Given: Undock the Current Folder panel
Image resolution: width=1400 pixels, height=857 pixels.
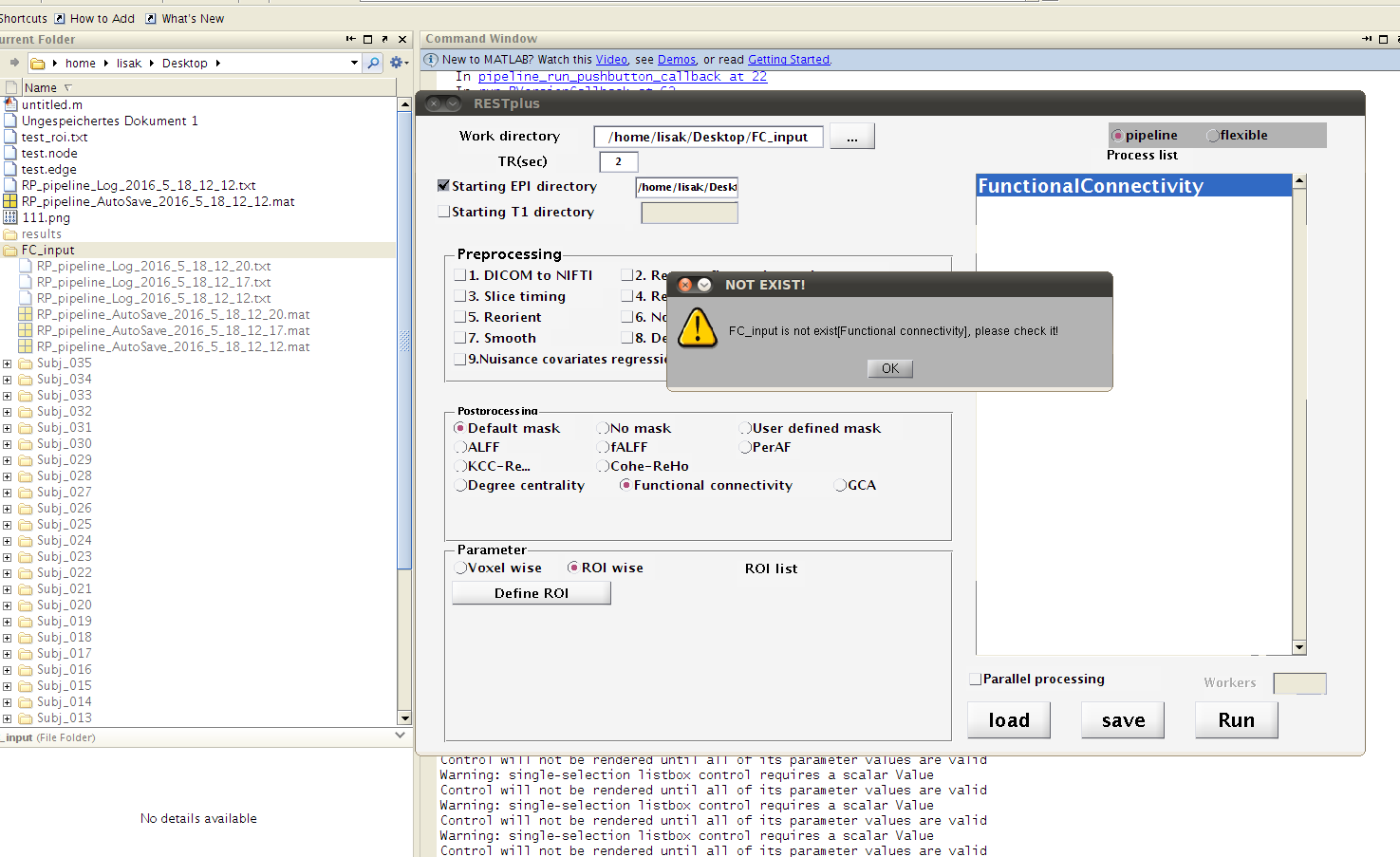Looking at the screenshot, I should pos(384,39).
